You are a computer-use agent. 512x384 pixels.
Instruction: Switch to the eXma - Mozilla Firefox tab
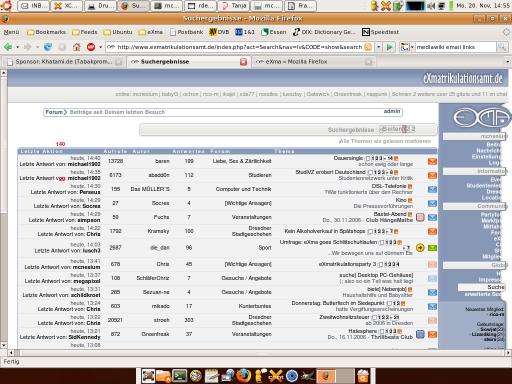coord(313,62)
